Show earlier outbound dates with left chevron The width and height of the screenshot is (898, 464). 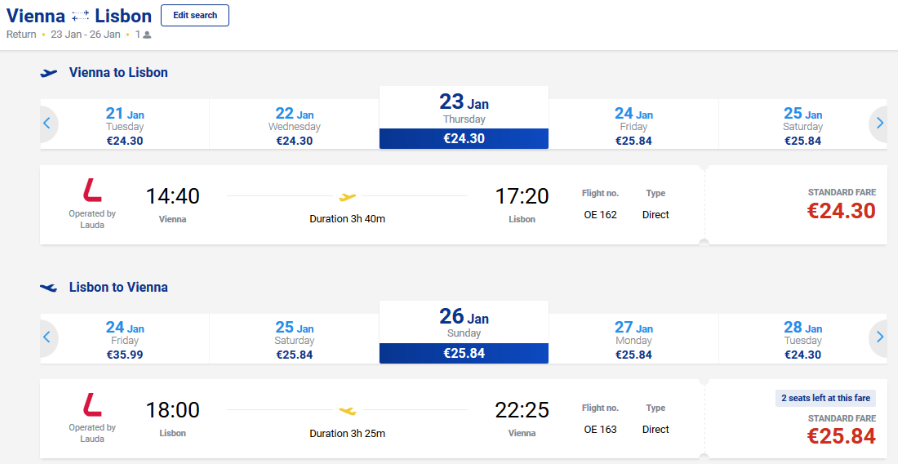click(x=48, y=124)
